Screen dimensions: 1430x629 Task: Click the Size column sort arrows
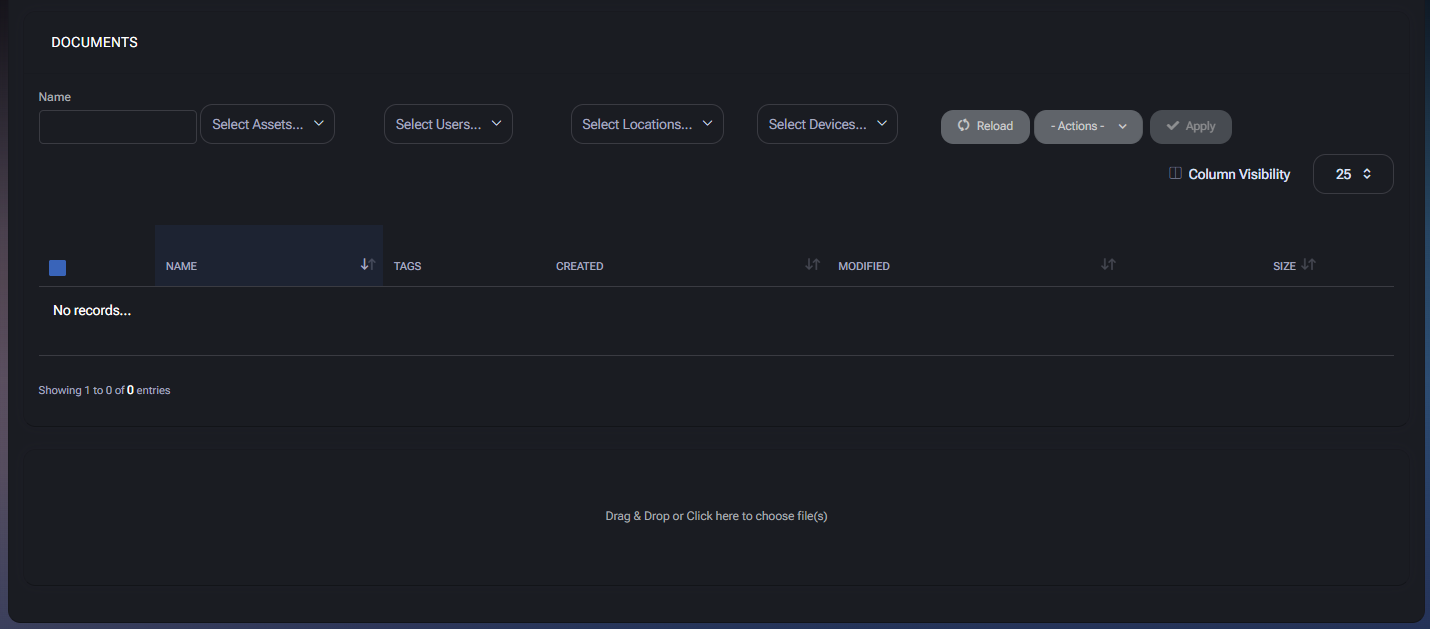click(x=1308, y=265)
